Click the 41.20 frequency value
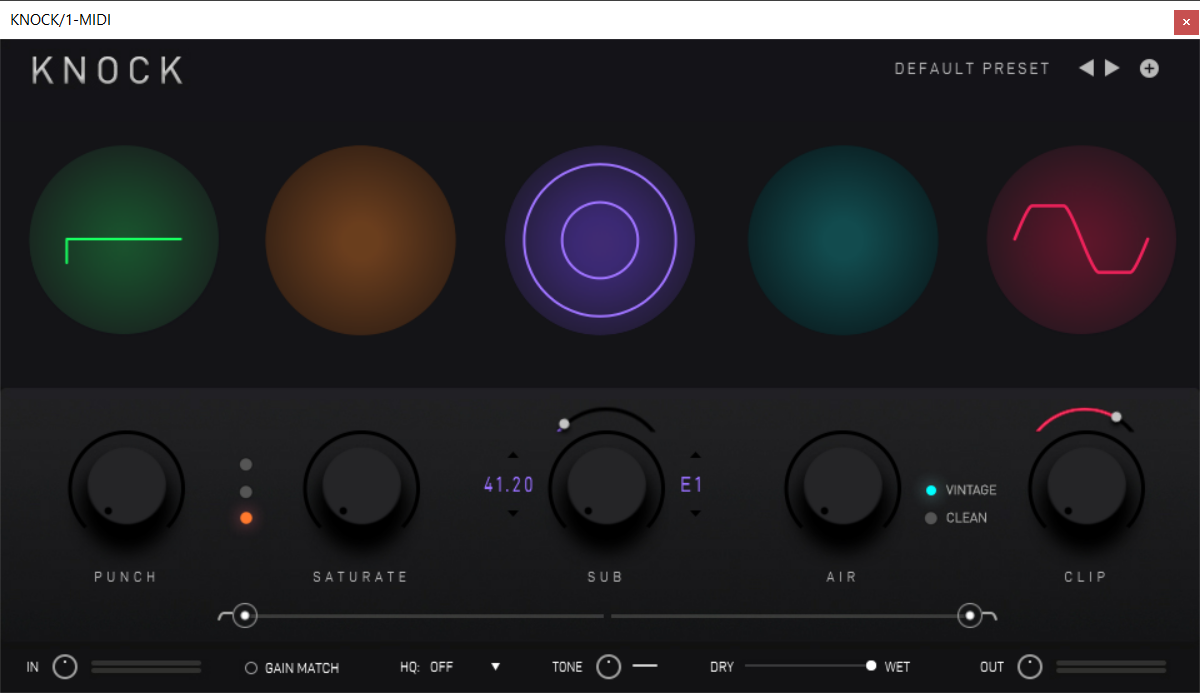Viewport: 1200px width, 693px height. click(x=509, y=485)
